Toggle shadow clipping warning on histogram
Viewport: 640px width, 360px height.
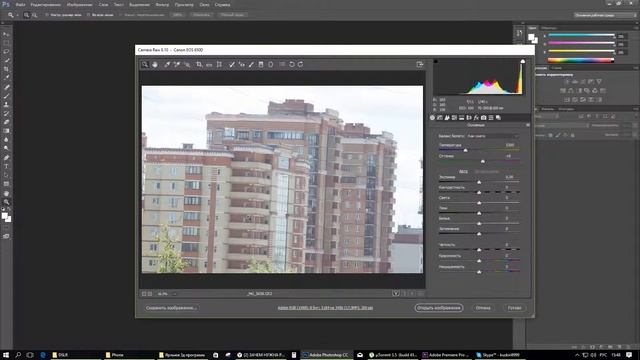[x=436, y=62]
